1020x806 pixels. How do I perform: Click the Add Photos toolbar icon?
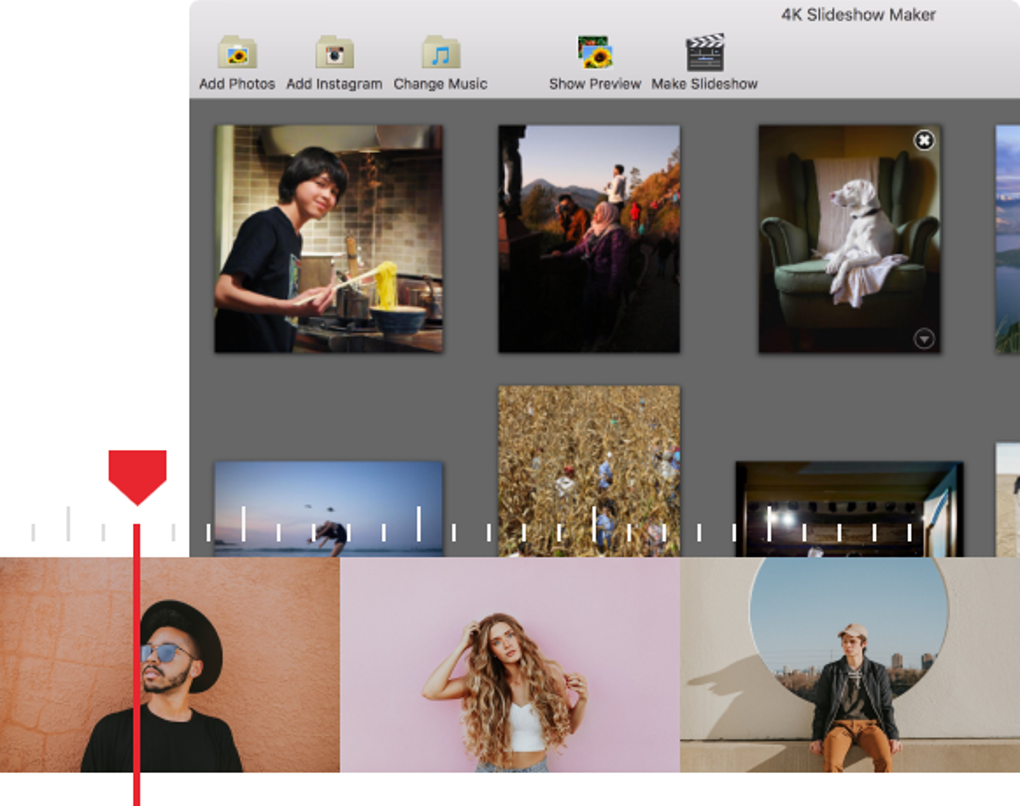tap(237, 53)
